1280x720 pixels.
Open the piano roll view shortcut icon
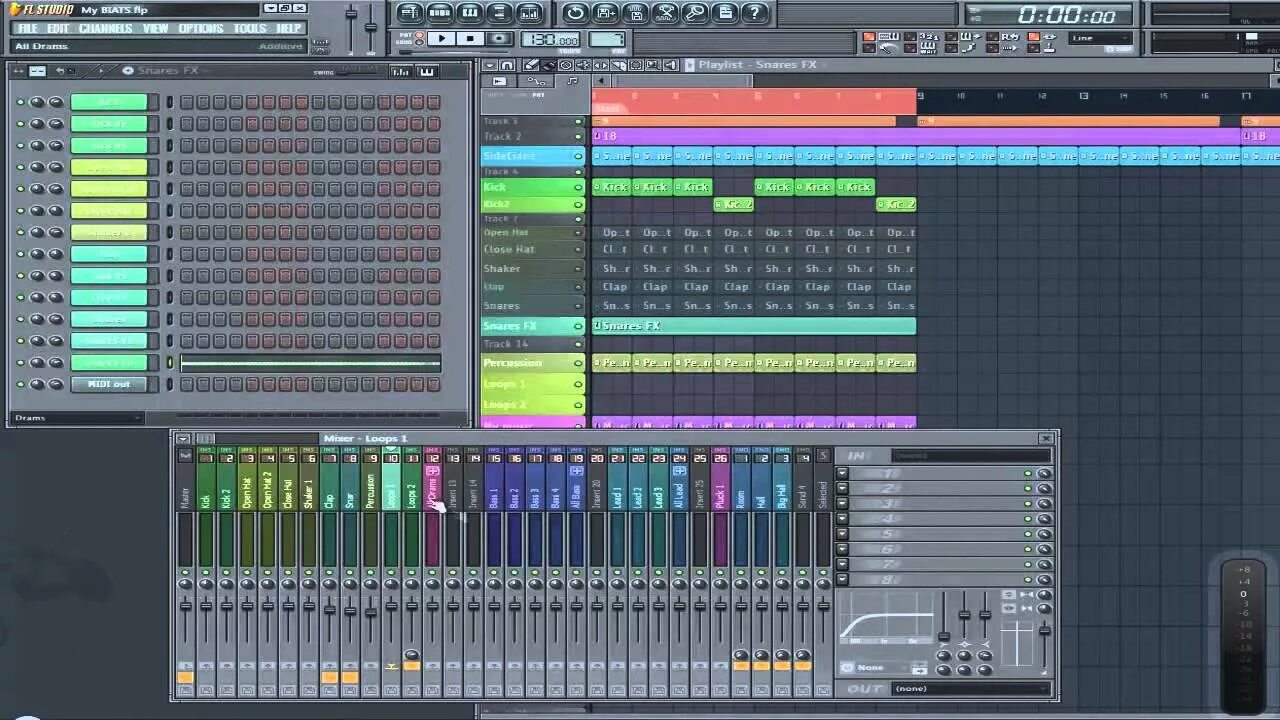[x=470, y=13]
